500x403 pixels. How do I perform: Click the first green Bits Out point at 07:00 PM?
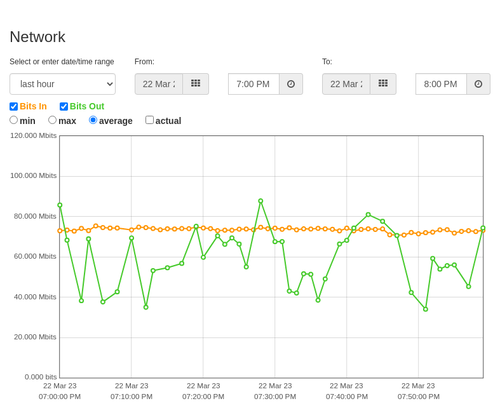tap(60, 205)
